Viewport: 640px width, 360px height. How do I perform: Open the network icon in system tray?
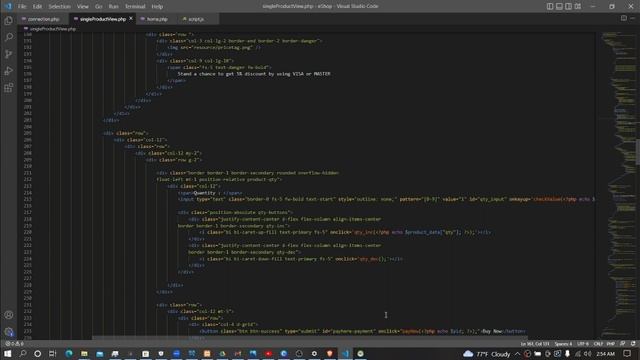pos(578,354)
